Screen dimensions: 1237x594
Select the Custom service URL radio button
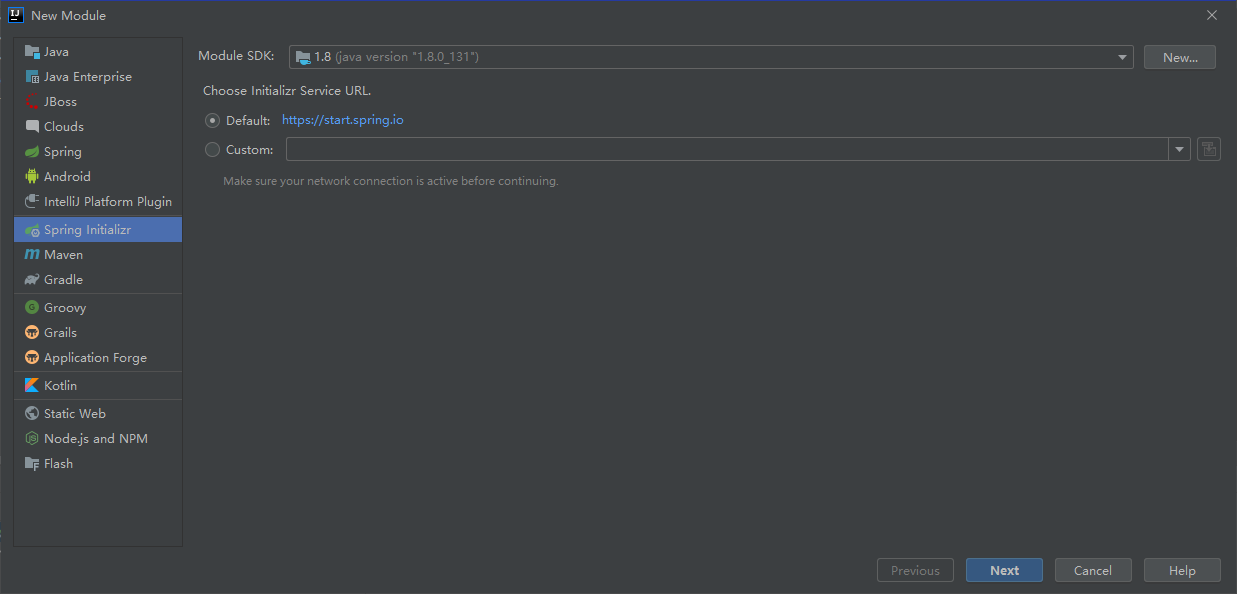(212, 150)
